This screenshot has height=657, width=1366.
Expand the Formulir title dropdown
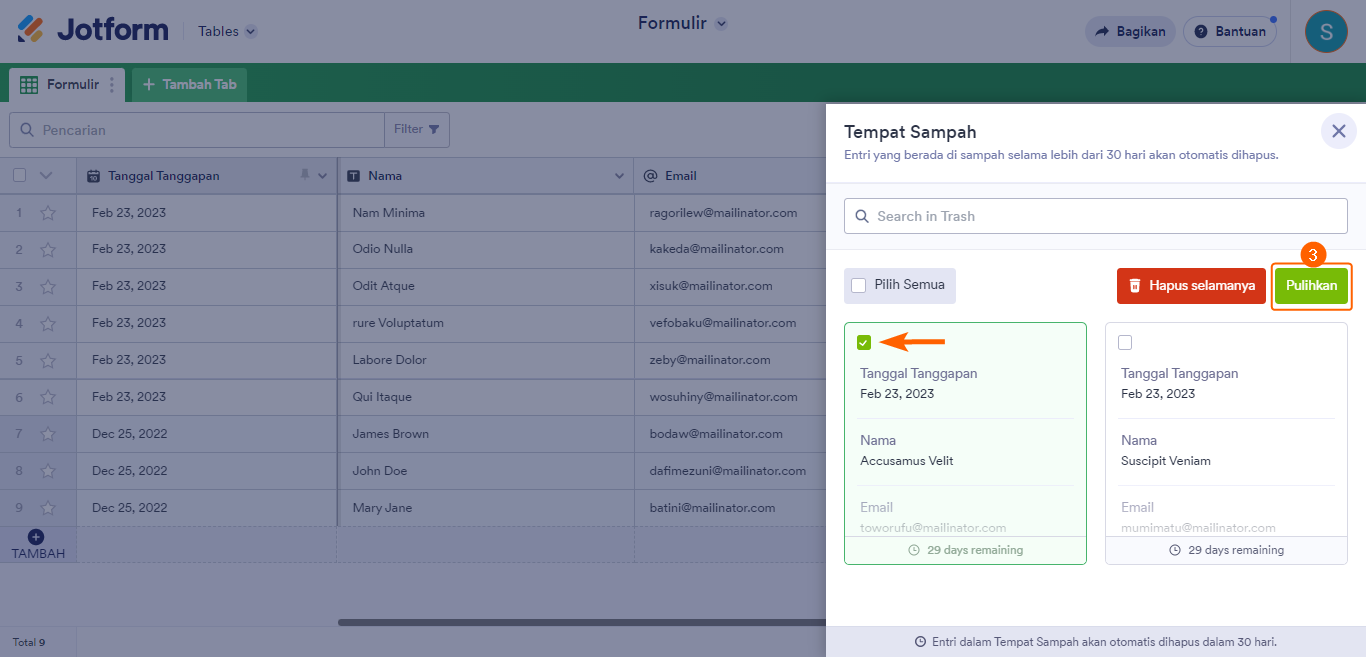[721, 24]
